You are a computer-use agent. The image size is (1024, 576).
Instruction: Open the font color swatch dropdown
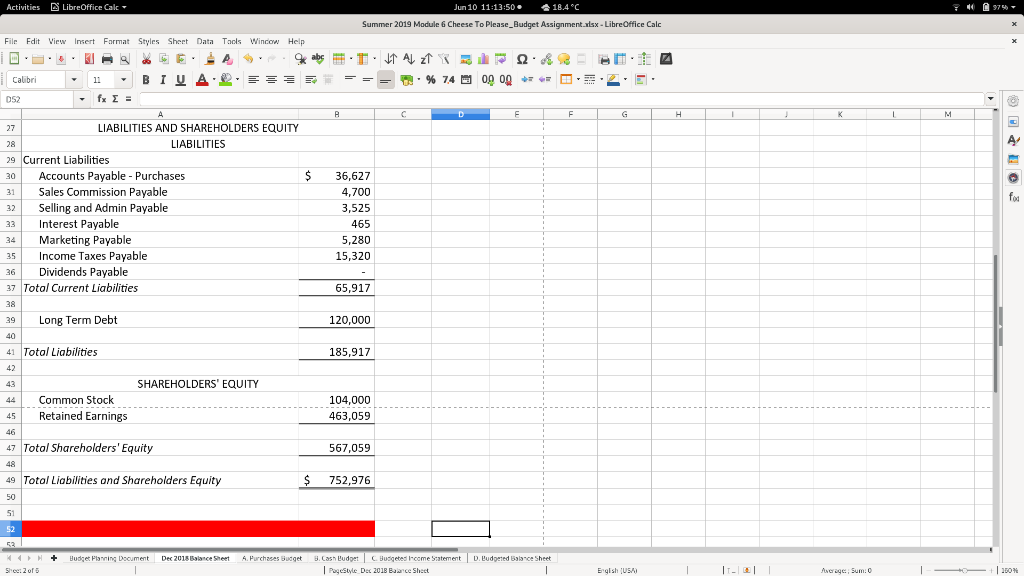pyautogui.click(x=212, y=80)
